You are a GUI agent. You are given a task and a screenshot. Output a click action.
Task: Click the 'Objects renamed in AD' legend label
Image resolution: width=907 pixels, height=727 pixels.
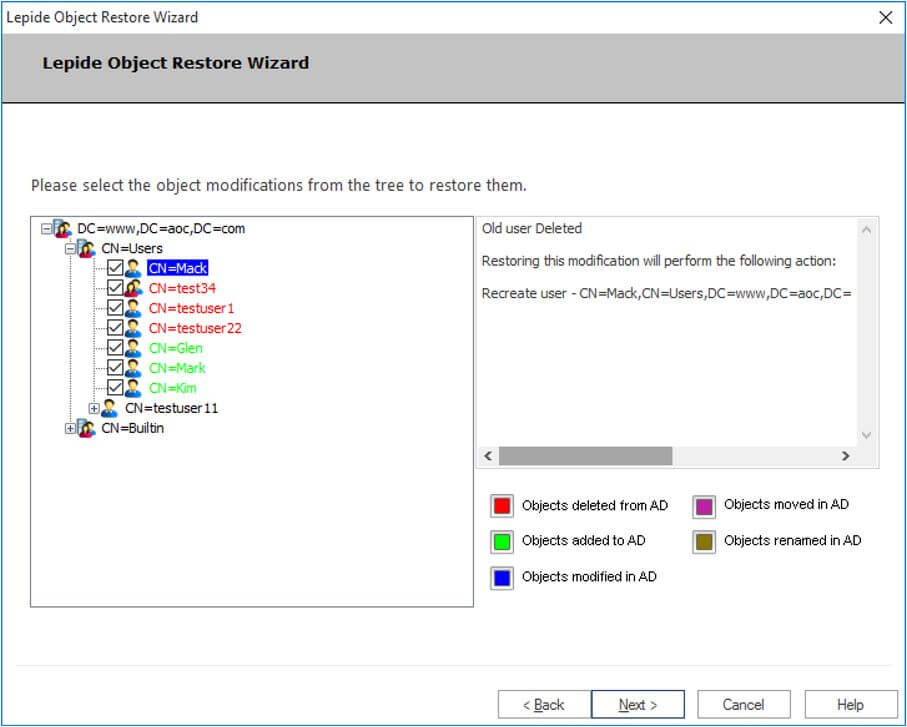(x=792, y=541)
